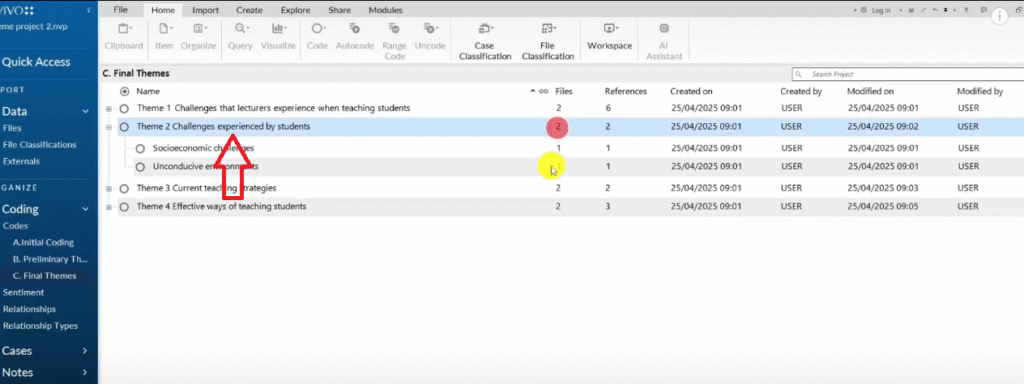
Task: Switch to the Share ribbon tab
Action: [x=340, y=10]
